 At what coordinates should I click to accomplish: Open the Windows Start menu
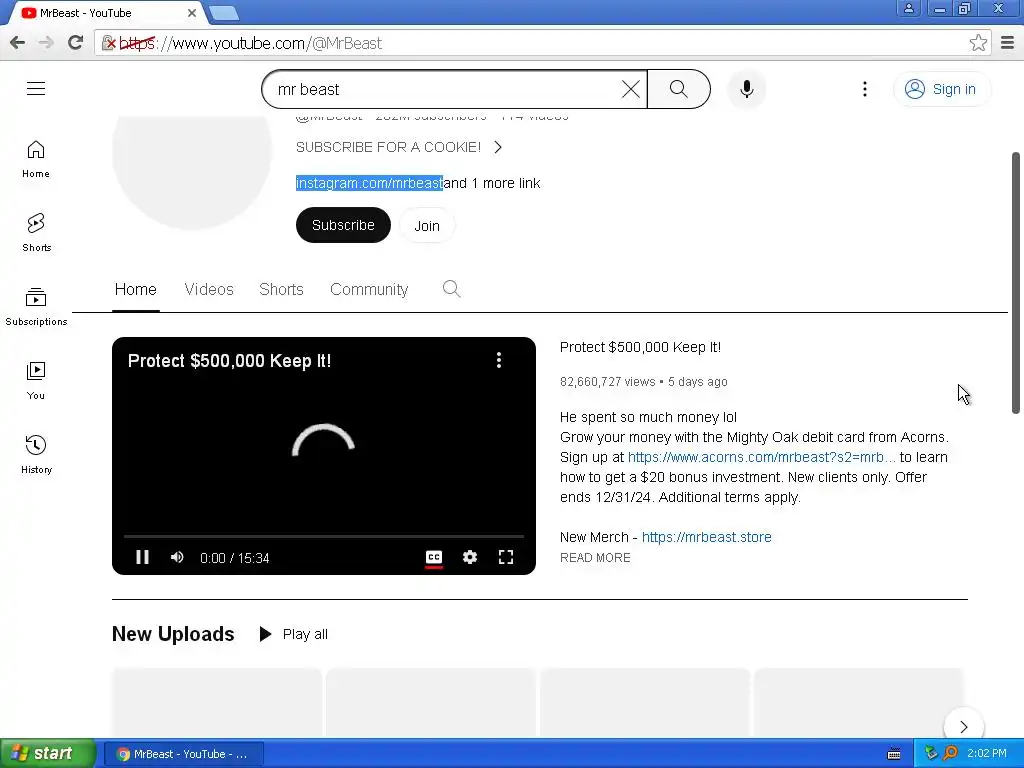tap(48, 754)
